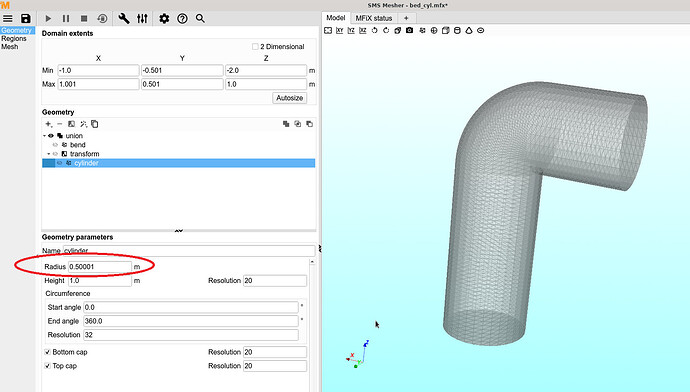Image resolution: width=690 pixels, height=392 pixels.
Task: Reset view to fit the model
Action: (x=328, y=30)
